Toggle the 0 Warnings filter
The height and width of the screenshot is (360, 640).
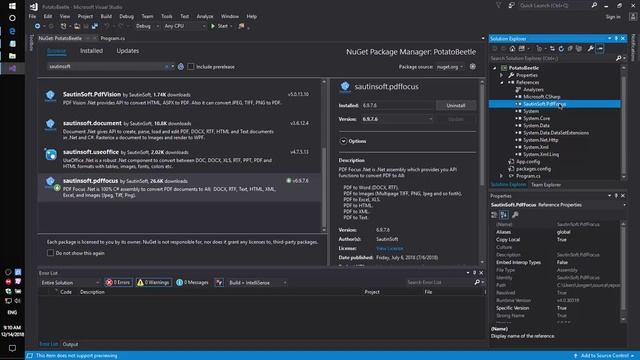[153, 282]
